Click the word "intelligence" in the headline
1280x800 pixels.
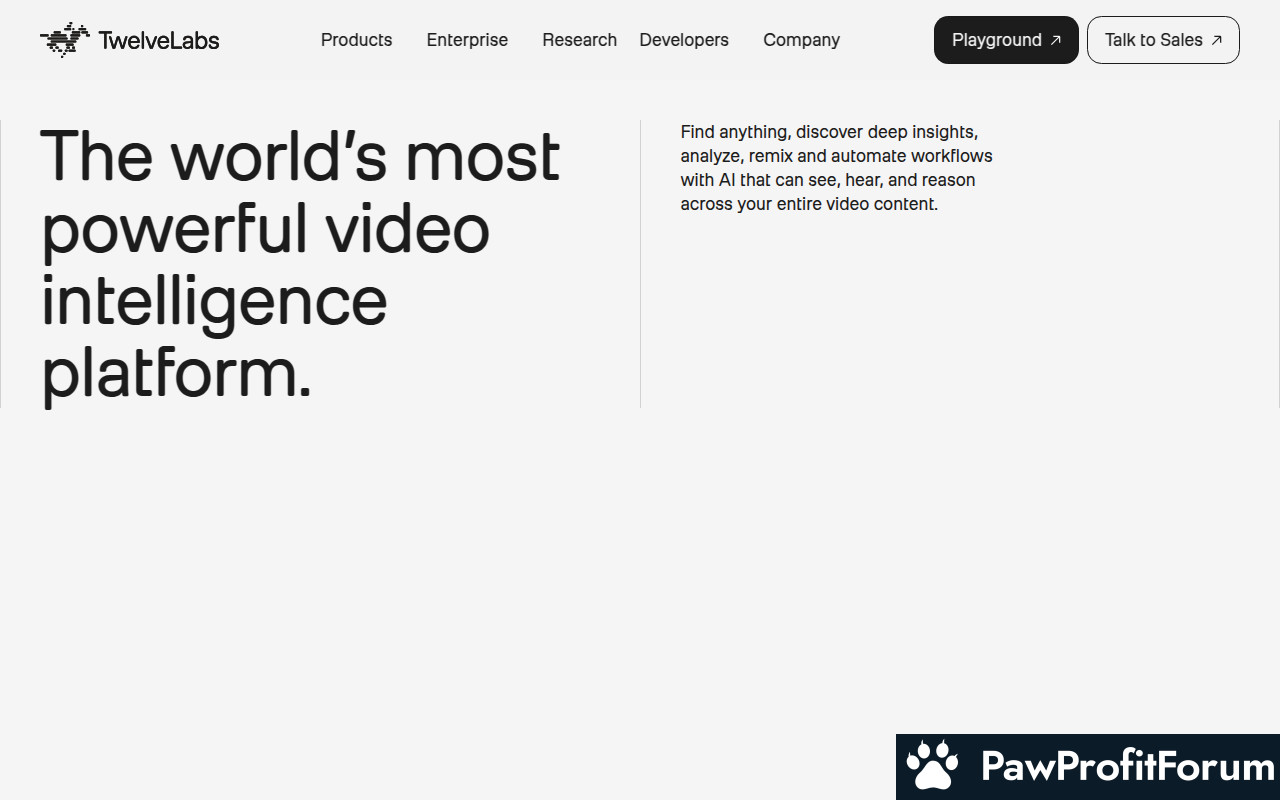point(214,301)
